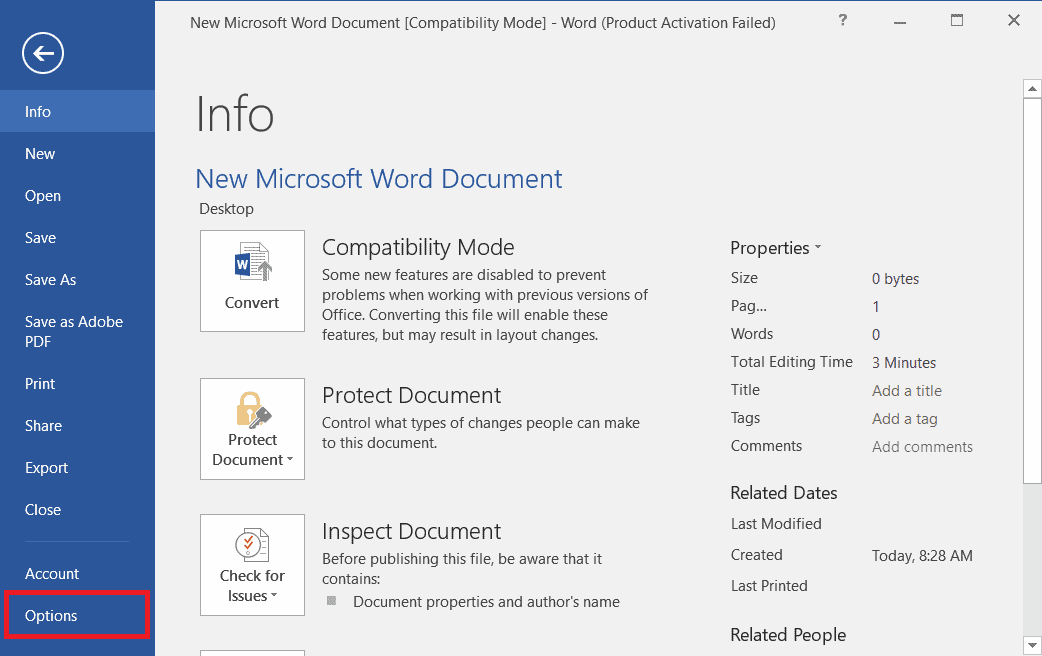Image resolution: width=1042 pixels, height=656 pixels.
Task: Click the 'New Microsoft Word Document' blue title
Action: (x=379, y=179)
